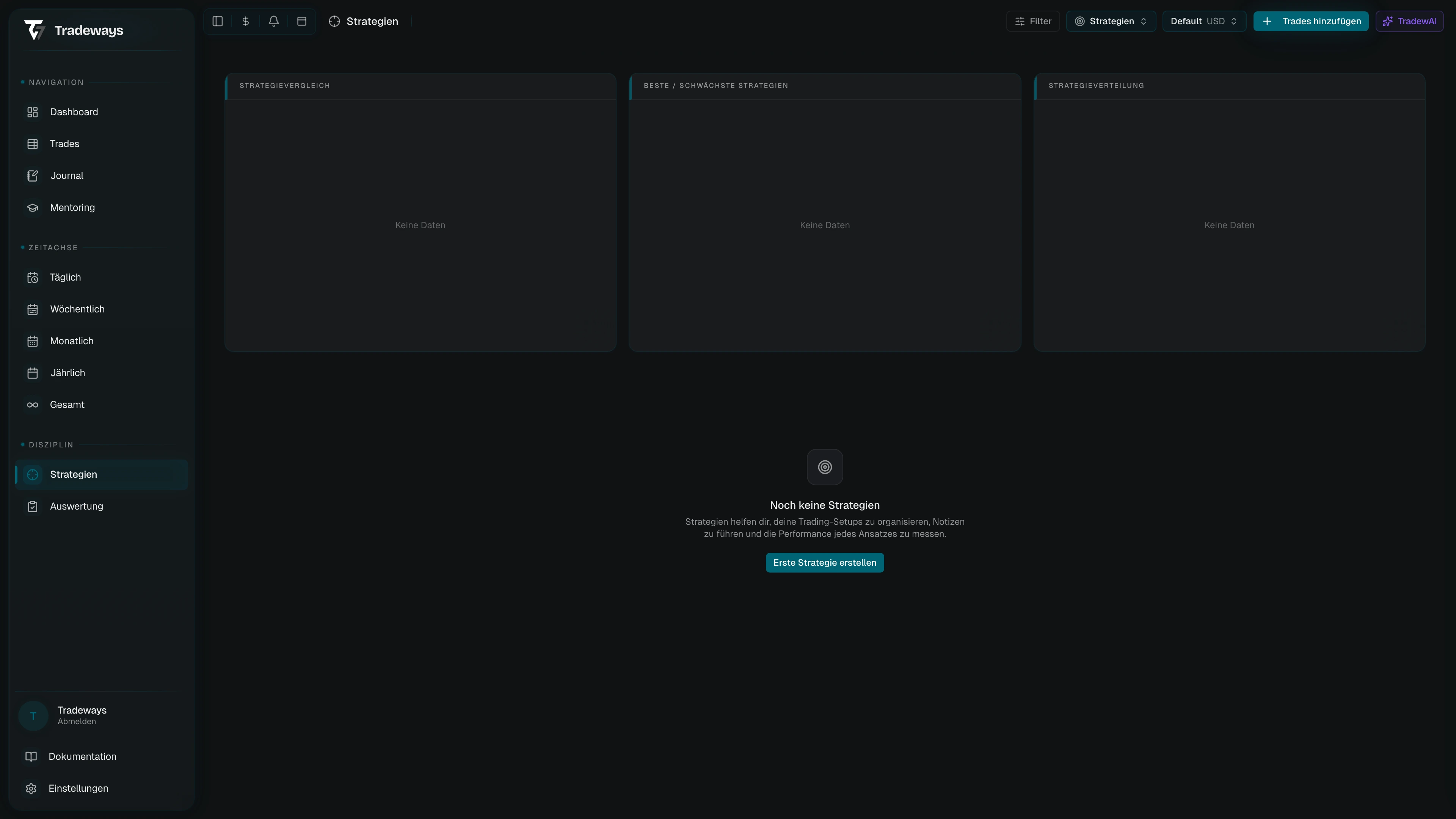Click the target icon next to Strategien heading
Image resolution: width=1456 pixels, height=819 pixels.
334,22
